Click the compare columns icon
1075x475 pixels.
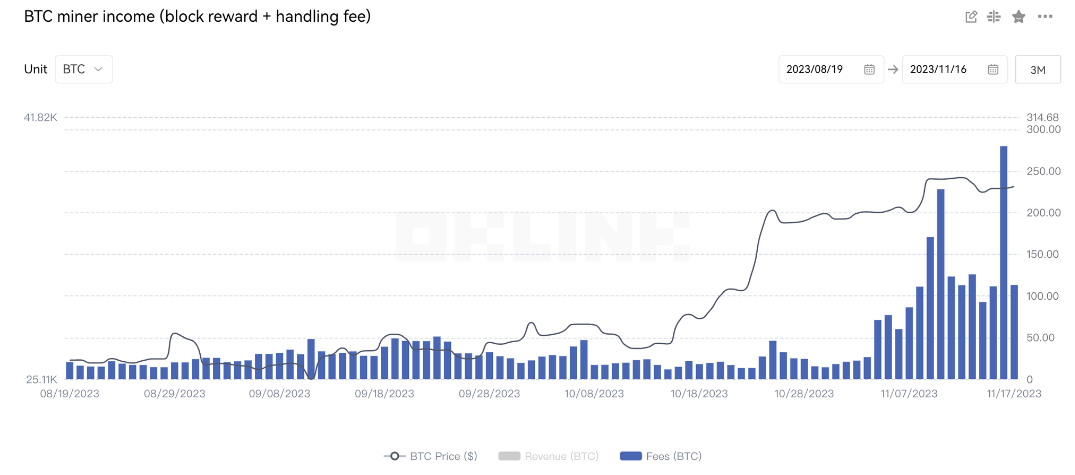click(994, 17)
